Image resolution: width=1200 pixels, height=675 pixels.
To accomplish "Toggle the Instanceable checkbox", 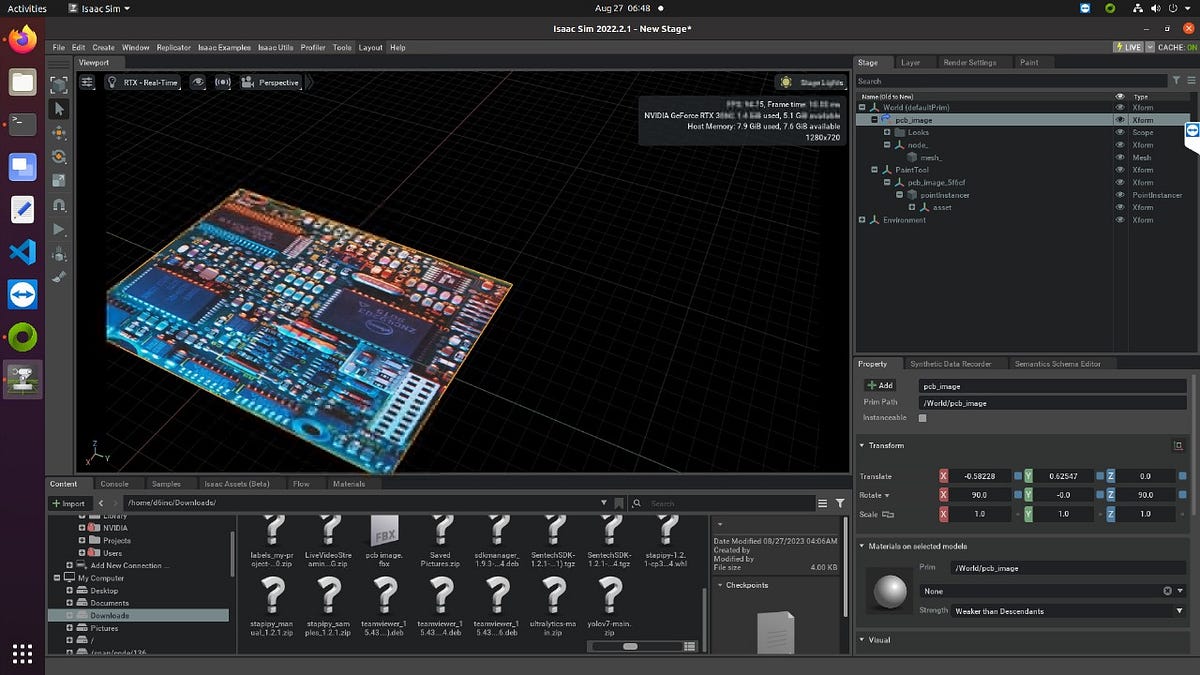I will click(922, 418).
